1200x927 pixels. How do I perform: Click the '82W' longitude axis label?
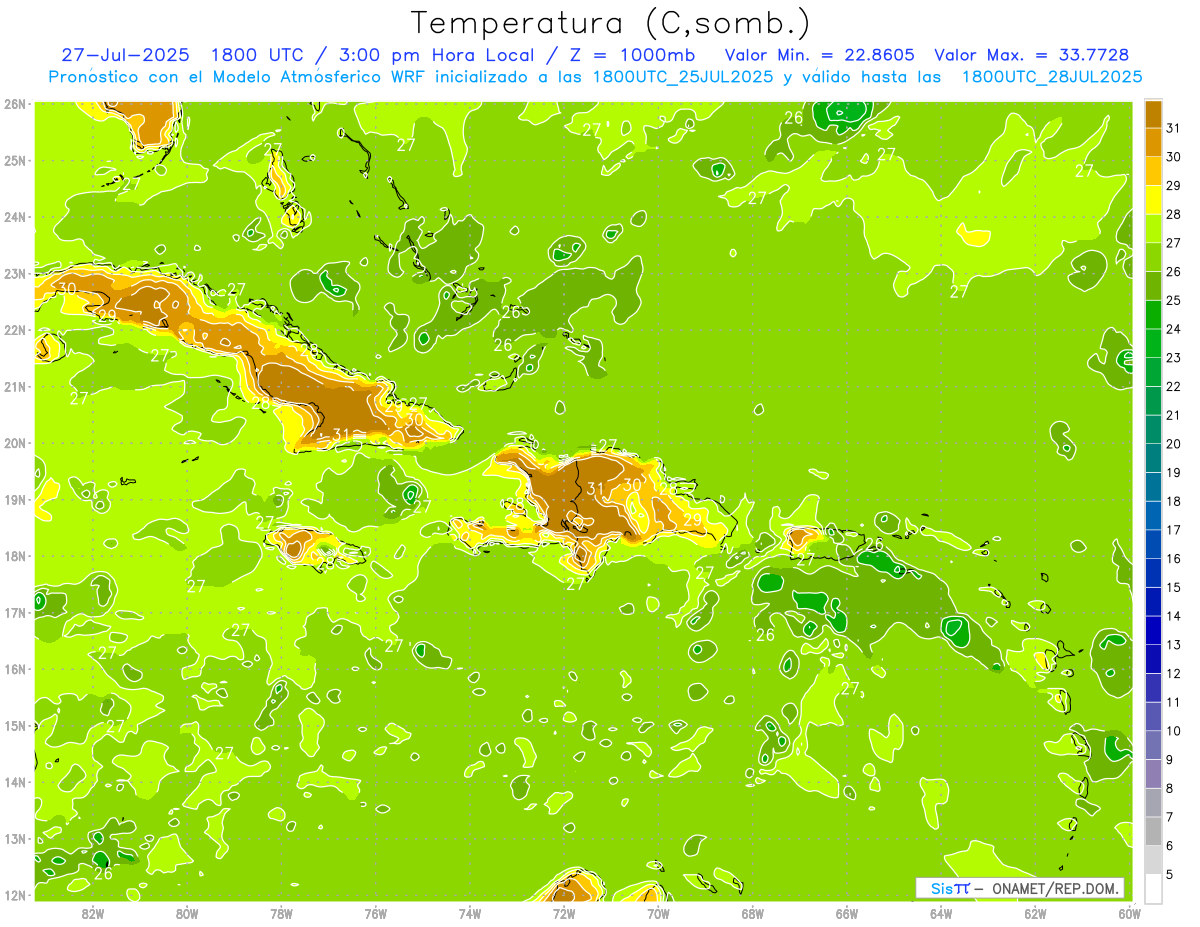[93, 913]
